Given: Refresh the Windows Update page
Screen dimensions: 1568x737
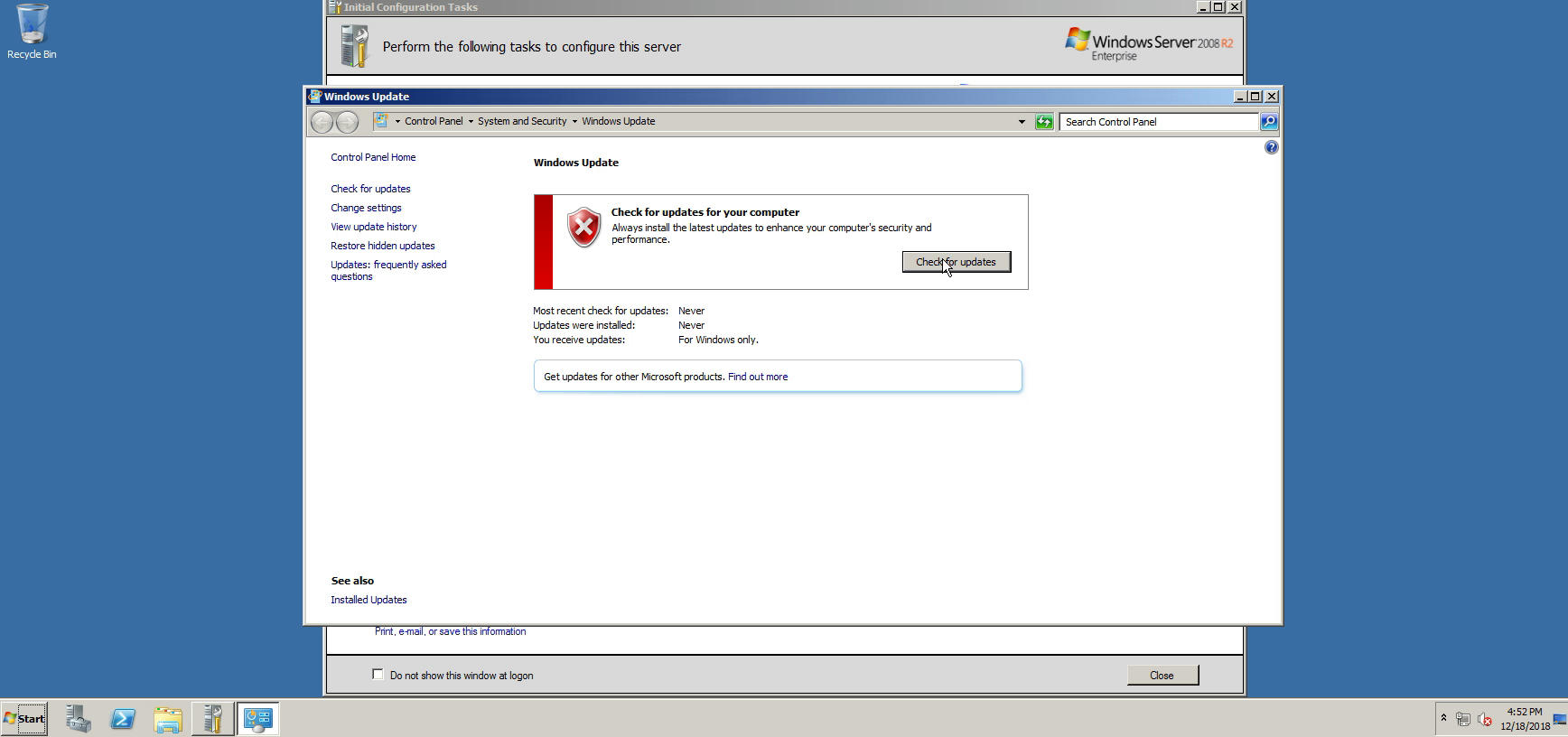Looking at the screenshot, I should pos(1044,122).
